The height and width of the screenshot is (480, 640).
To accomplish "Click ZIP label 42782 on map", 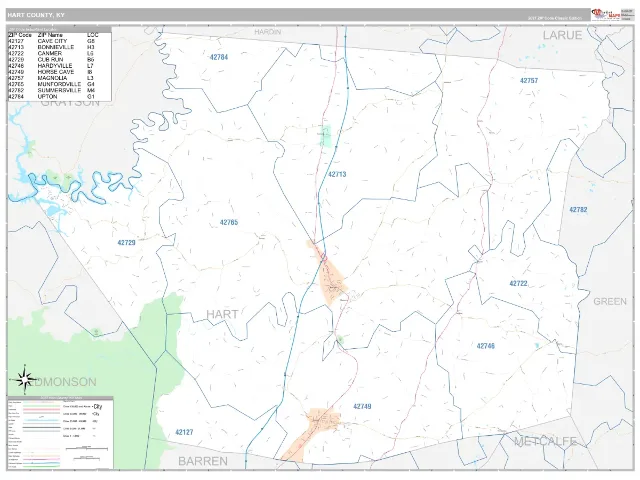I will coord(578,209).
